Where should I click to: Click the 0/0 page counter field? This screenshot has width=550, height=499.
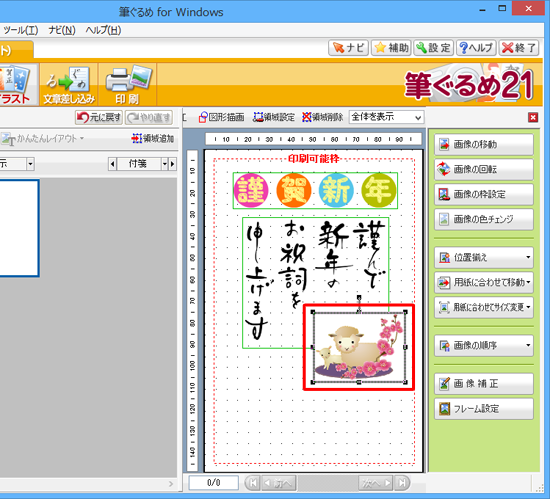coord(214,483)
